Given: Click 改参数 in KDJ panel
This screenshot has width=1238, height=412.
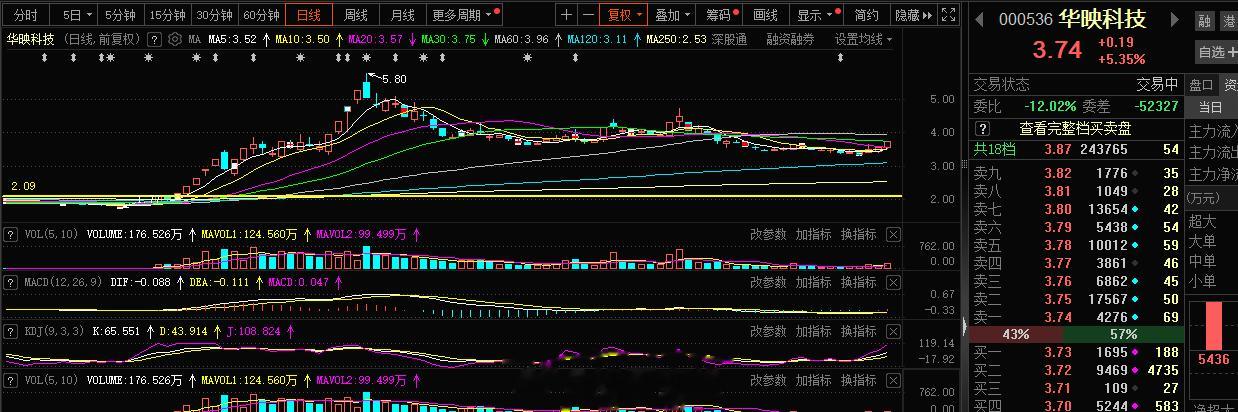Looking at the screenshot, I should (x=769, y=331).
